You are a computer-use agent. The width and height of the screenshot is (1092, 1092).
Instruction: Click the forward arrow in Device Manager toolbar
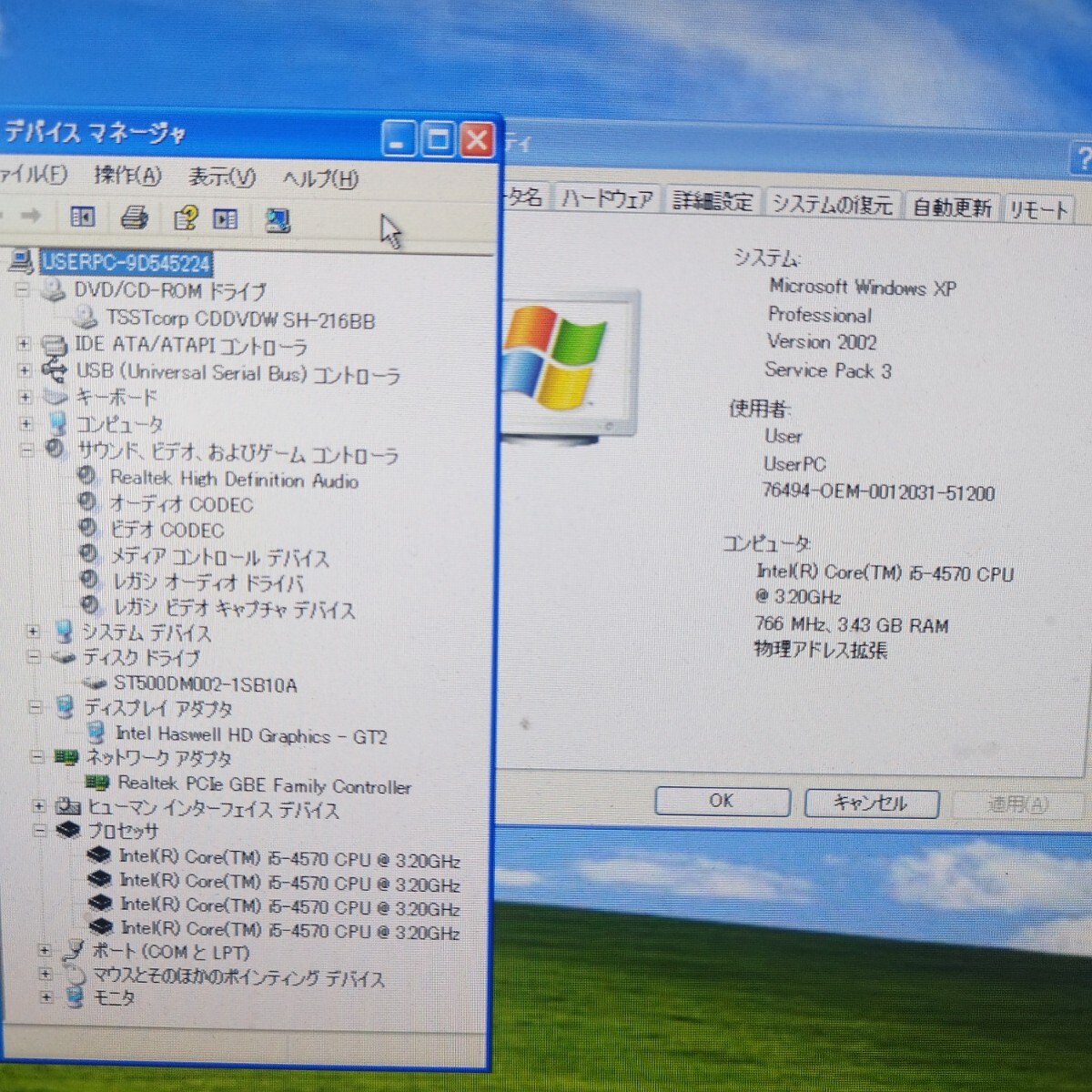tap(30, 216)
